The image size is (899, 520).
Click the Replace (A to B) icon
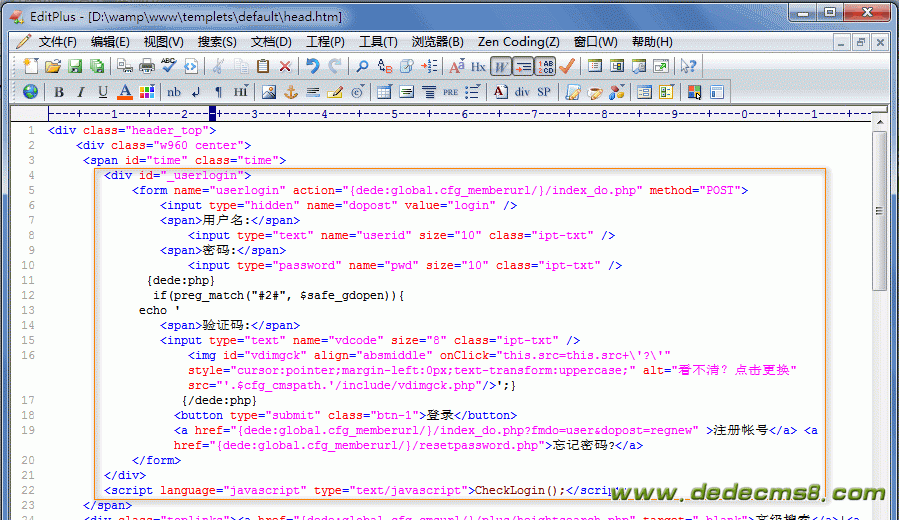click(385, 67)
